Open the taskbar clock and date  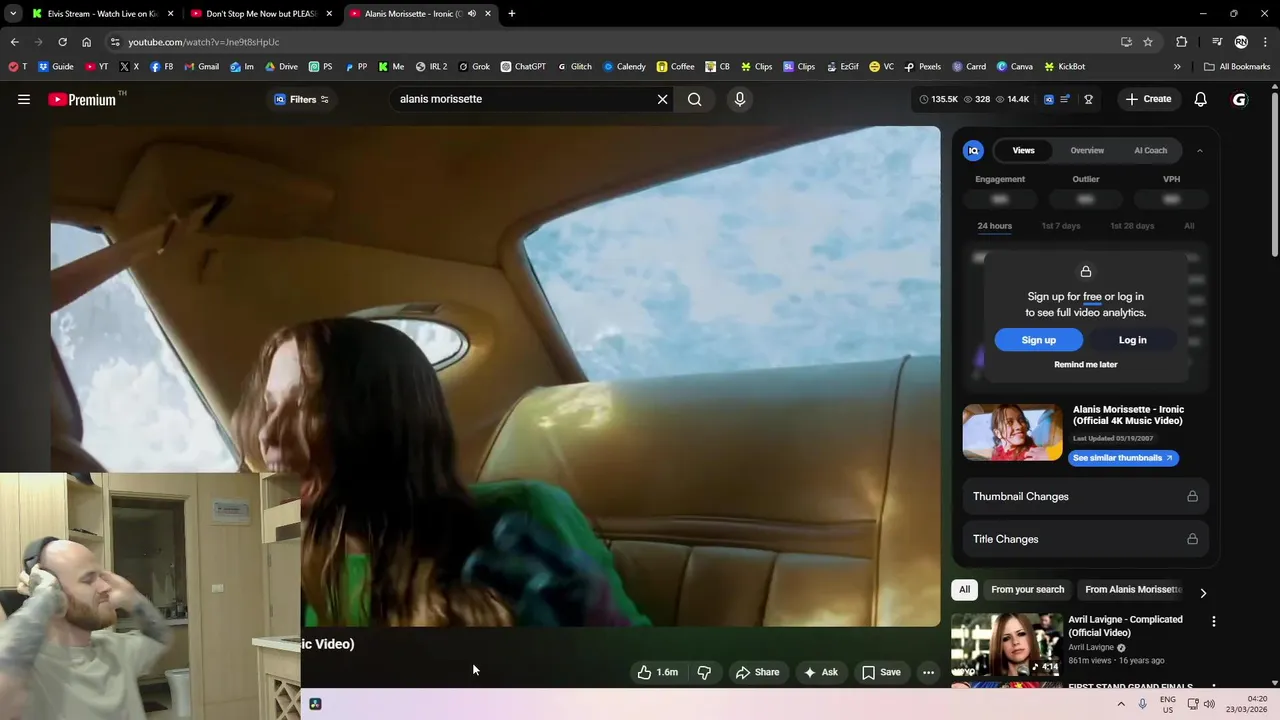click(x=1247, y=704)
